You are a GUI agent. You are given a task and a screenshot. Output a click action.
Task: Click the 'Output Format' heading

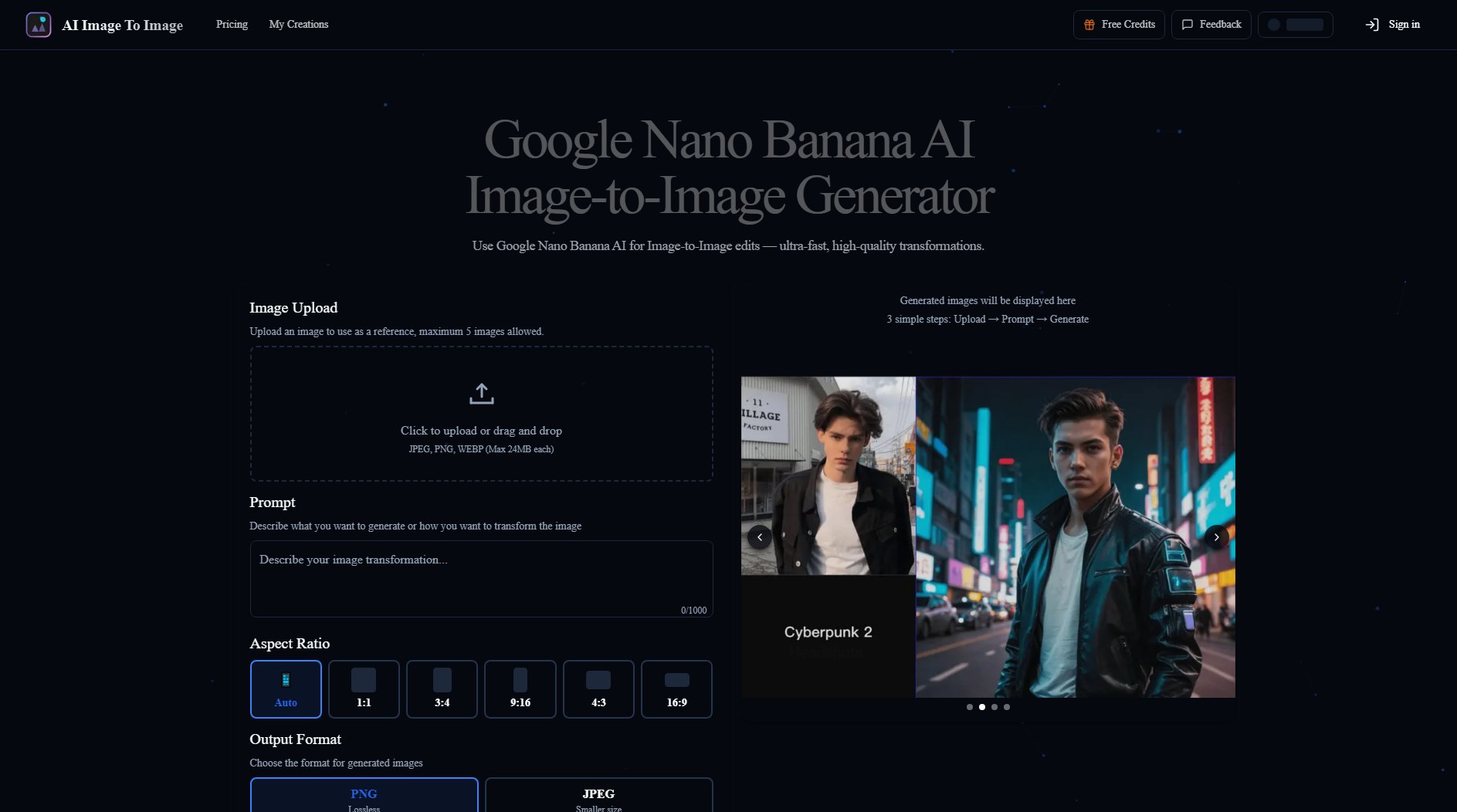(295, 739)
